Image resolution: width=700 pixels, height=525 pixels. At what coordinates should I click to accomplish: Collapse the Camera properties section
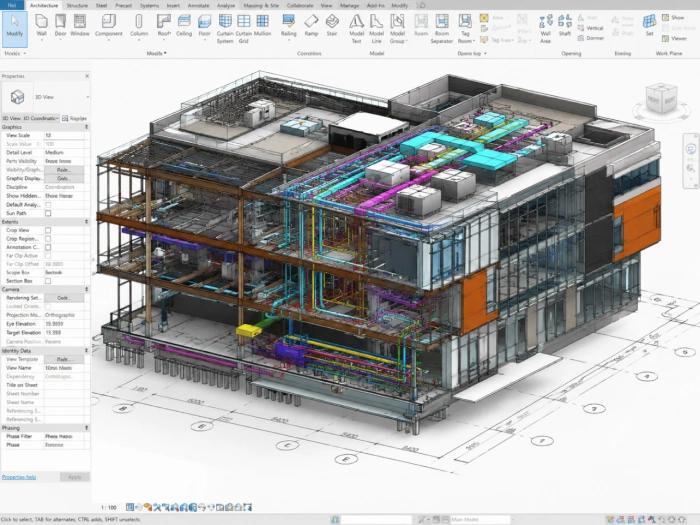click(x=86, y=289)
